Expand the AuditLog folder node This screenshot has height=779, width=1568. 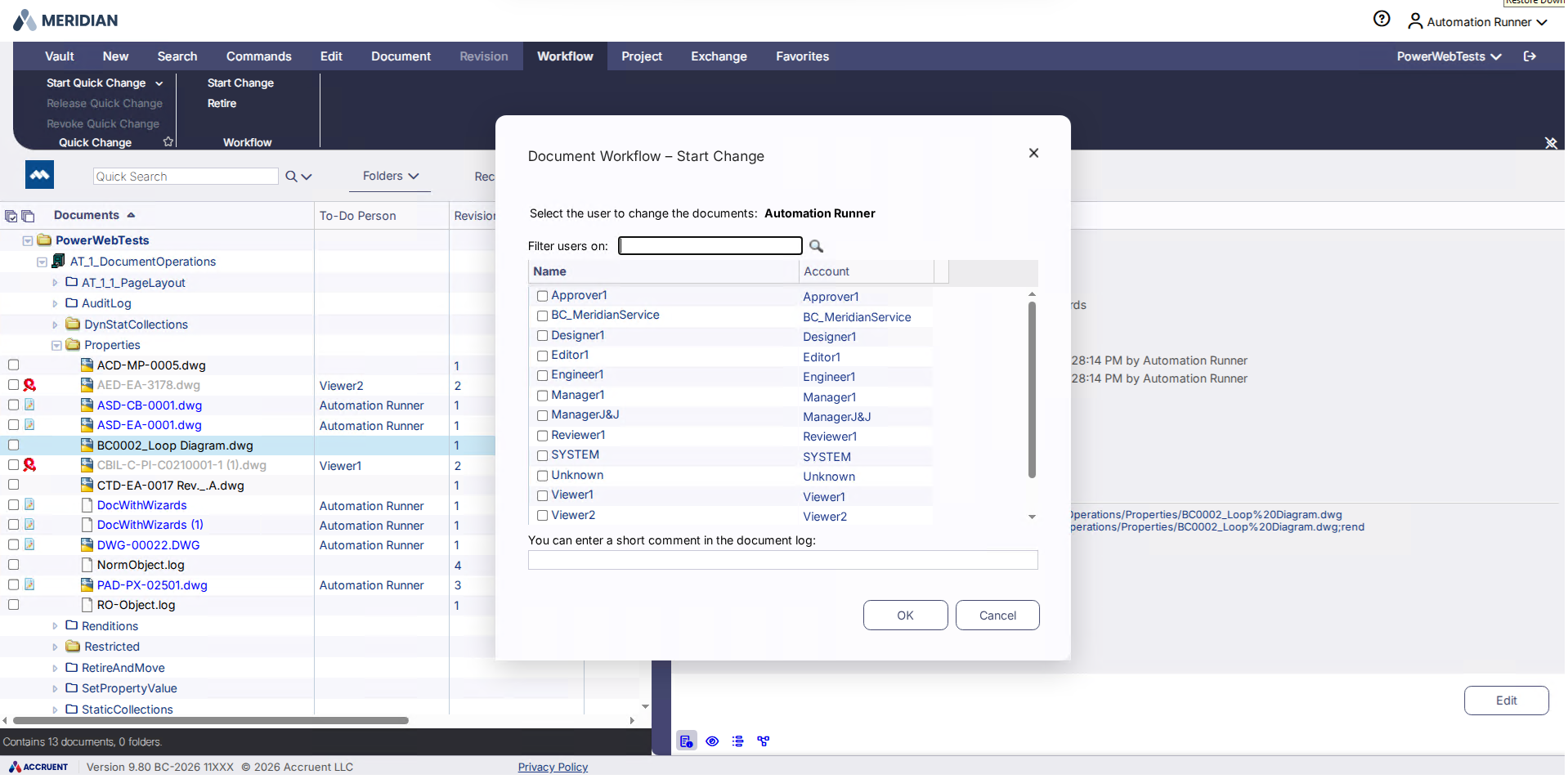(x=55, y=304)
